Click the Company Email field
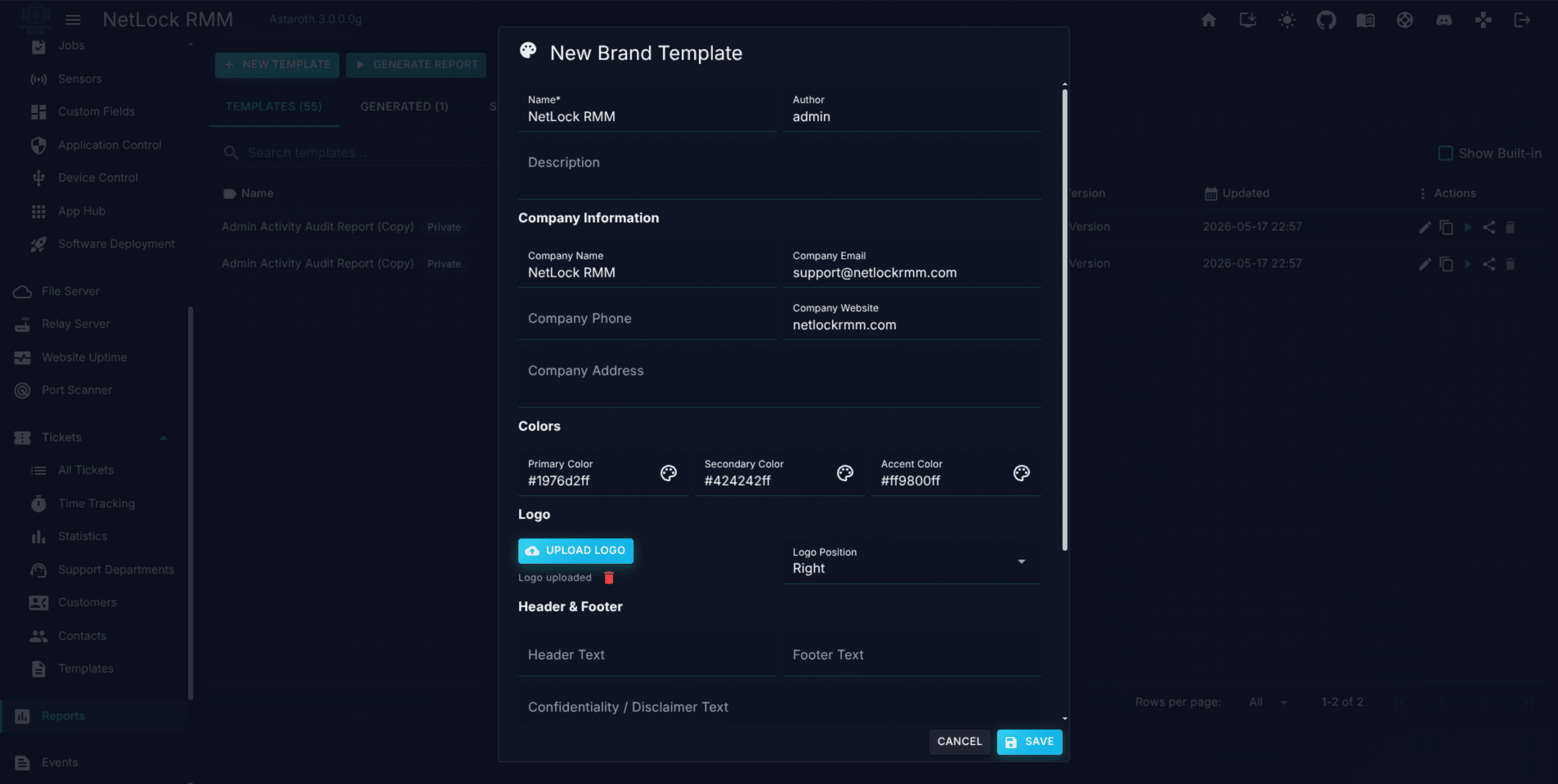1558x784 pixels. (911, 265)
